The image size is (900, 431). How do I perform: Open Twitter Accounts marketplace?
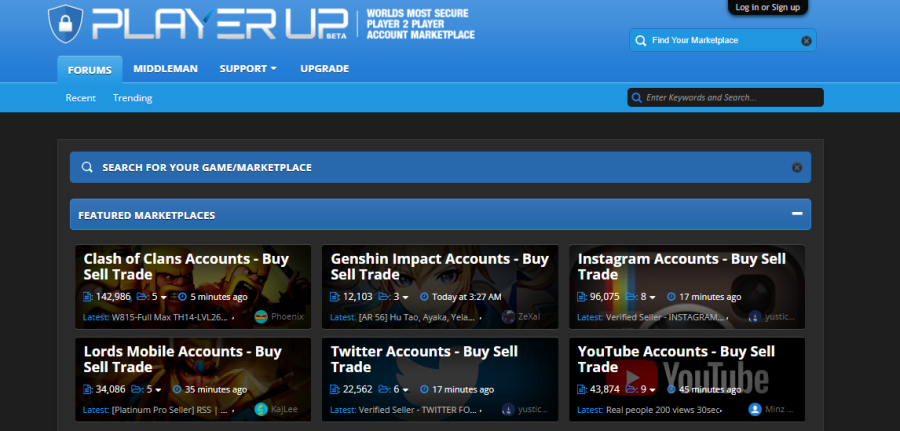pyautogui.click(x=424, y=359)
